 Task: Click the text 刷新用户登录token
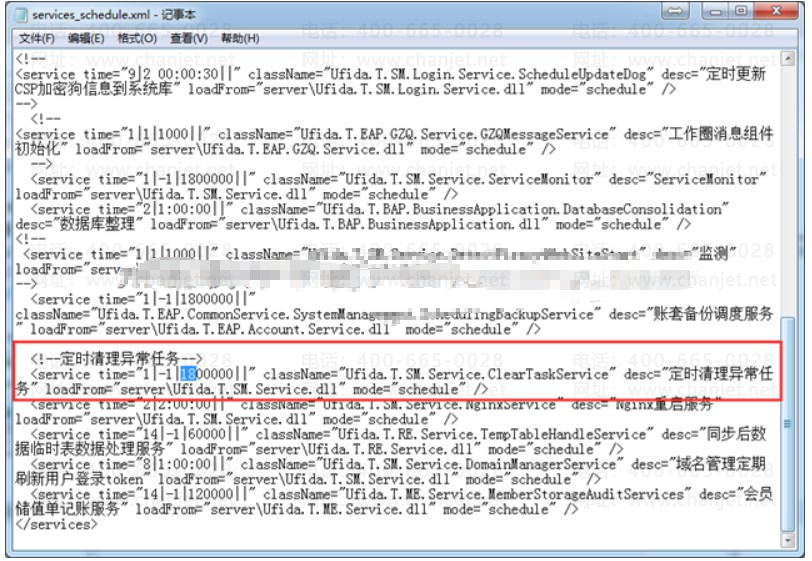click(x=79, y=479)
